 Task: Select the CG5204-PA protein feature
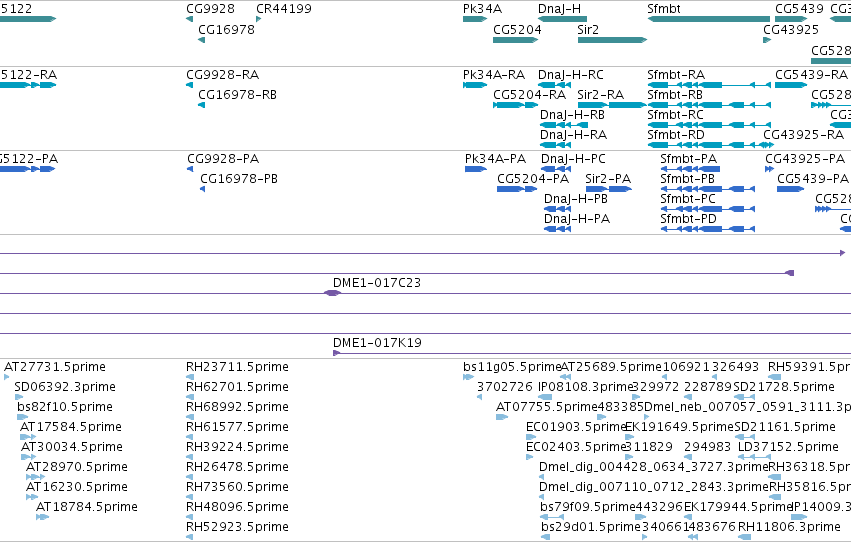[x=517, y=189]
